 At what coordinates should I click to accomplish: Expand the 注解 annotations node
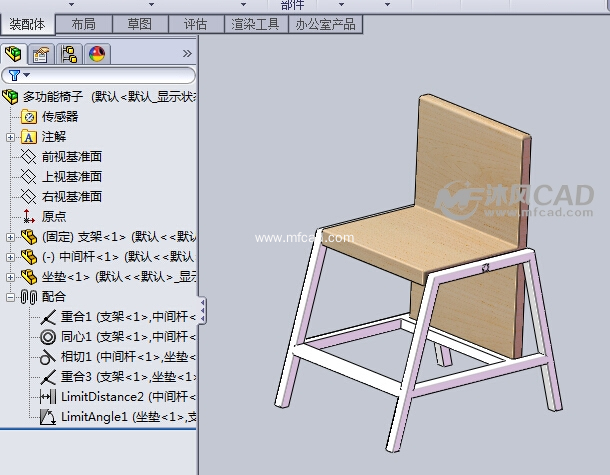pos(11,137)
